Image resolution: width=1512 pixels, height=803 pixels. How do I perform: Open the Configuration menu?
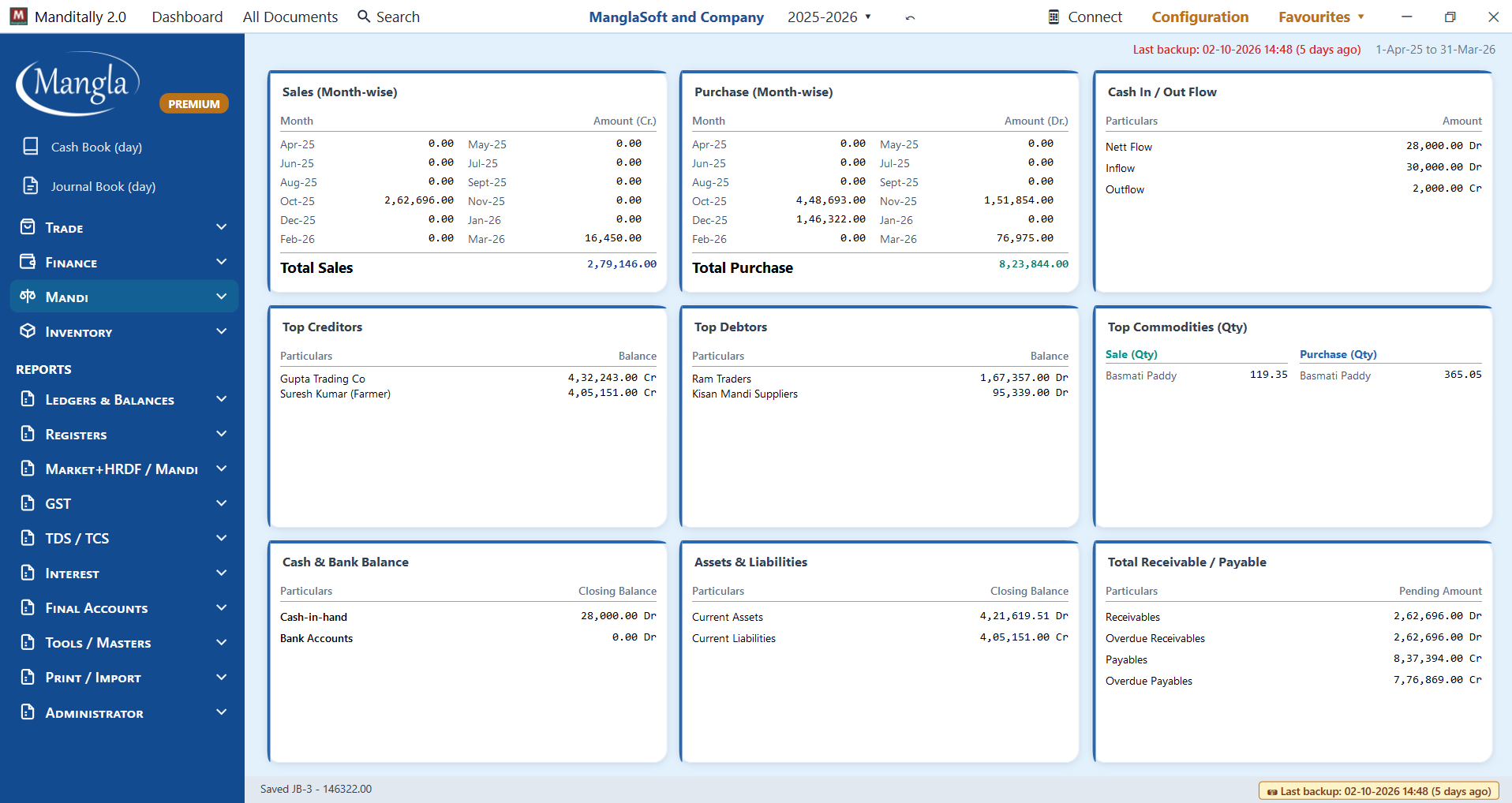point(1199,17)
